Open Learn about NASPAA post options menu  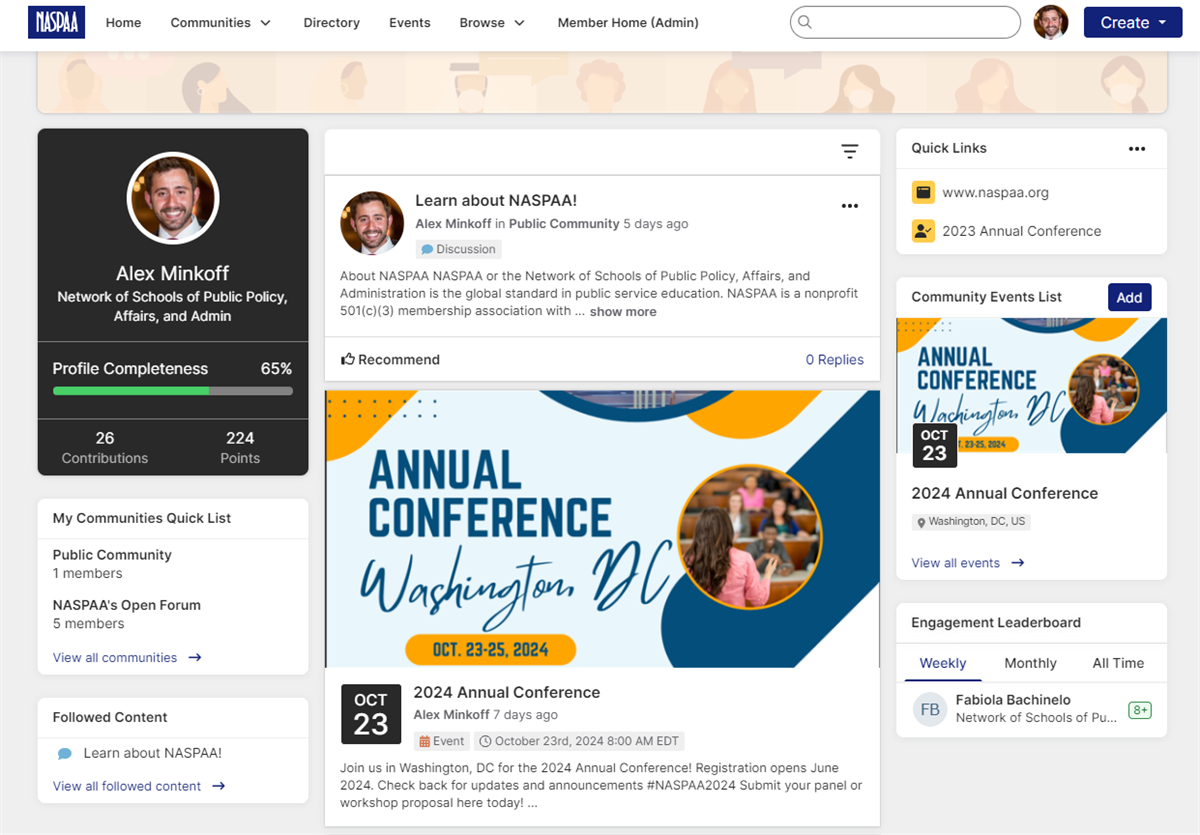click(850, 206)
